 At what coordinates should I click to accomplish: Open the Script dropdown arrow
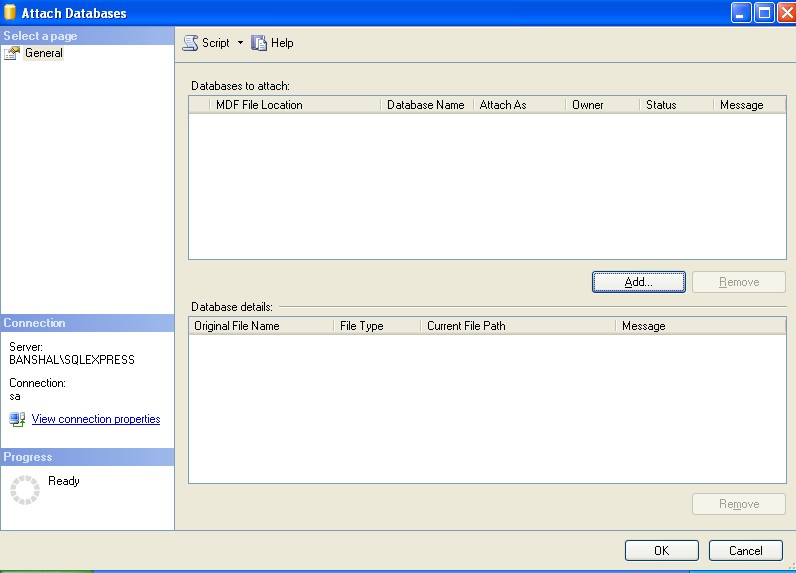coord(240,43)
